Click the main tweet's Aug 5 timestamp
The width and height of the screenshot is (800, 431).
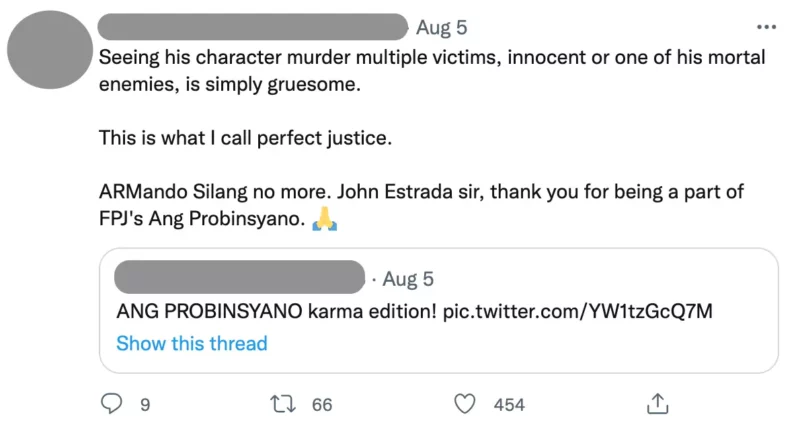pyautogui.click(x=441, y=27)
